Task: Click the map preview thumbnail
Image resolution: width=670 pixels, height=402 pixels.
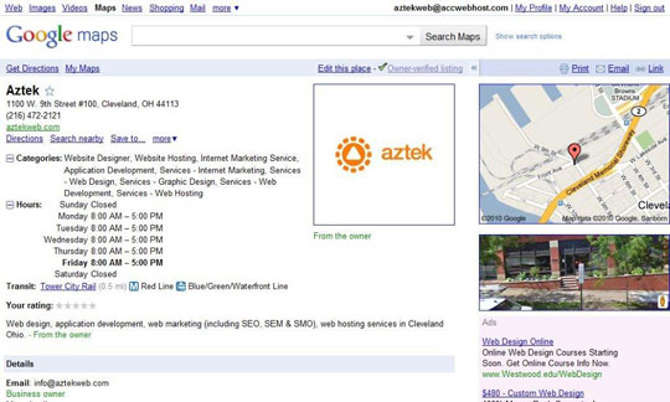Action: 574,154
